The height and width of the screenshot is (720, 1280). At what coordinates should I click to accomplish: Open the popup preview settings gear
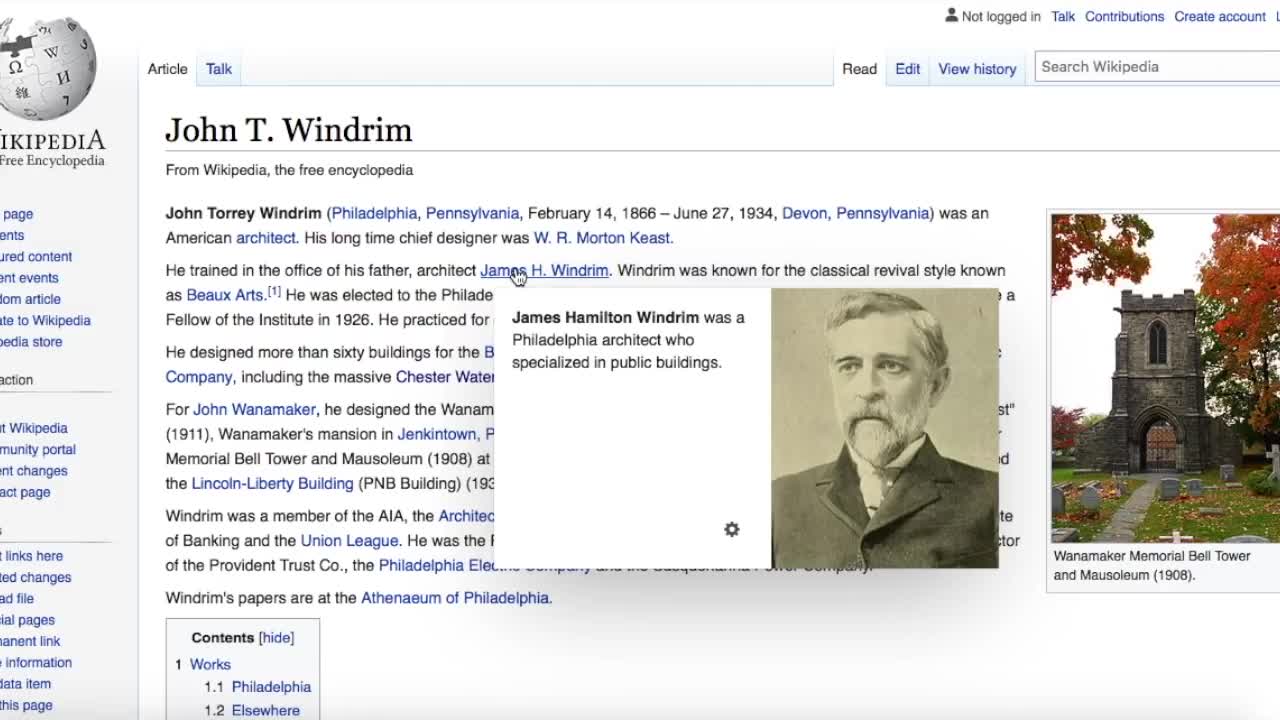[x=732, y=530]
